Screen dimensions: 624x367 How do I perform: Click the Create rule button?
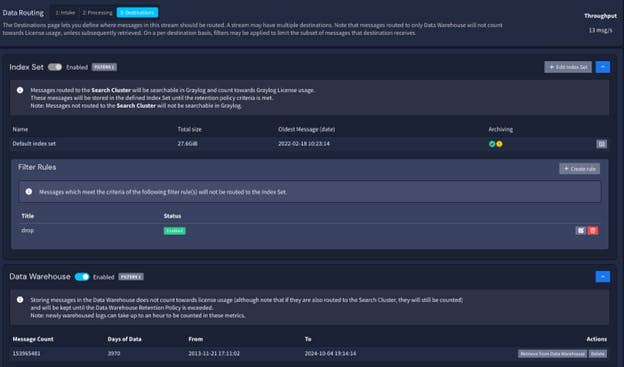click(579, 169)
